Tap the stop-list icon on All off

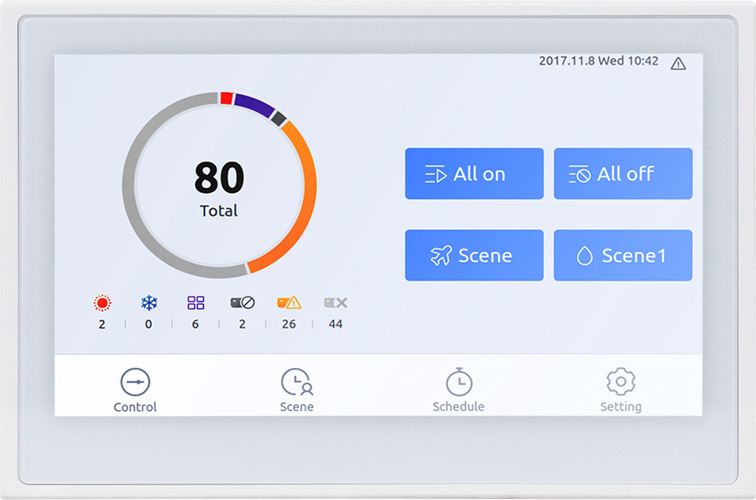(x=580, y=174)
